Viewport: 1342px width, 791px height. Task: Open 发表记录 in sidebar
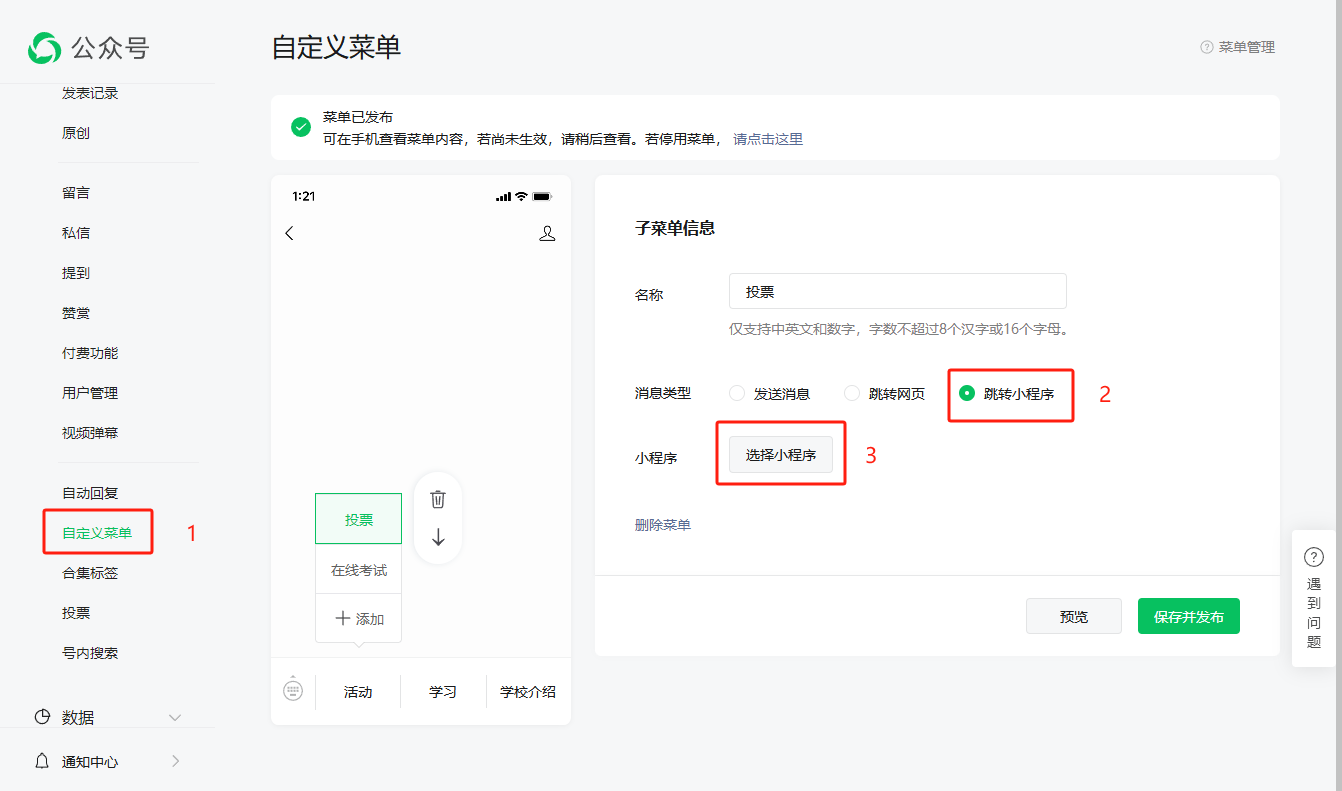pos(90,93)
